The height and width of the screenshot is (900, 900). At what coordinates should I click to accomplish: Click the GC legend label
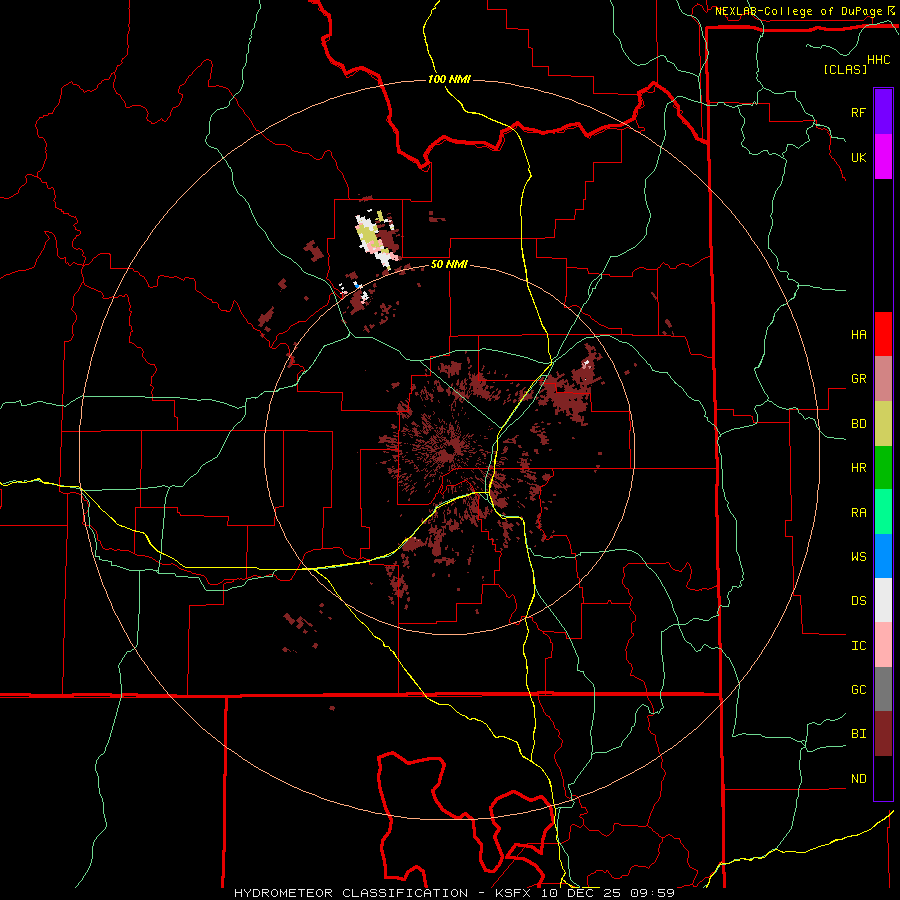858,690
